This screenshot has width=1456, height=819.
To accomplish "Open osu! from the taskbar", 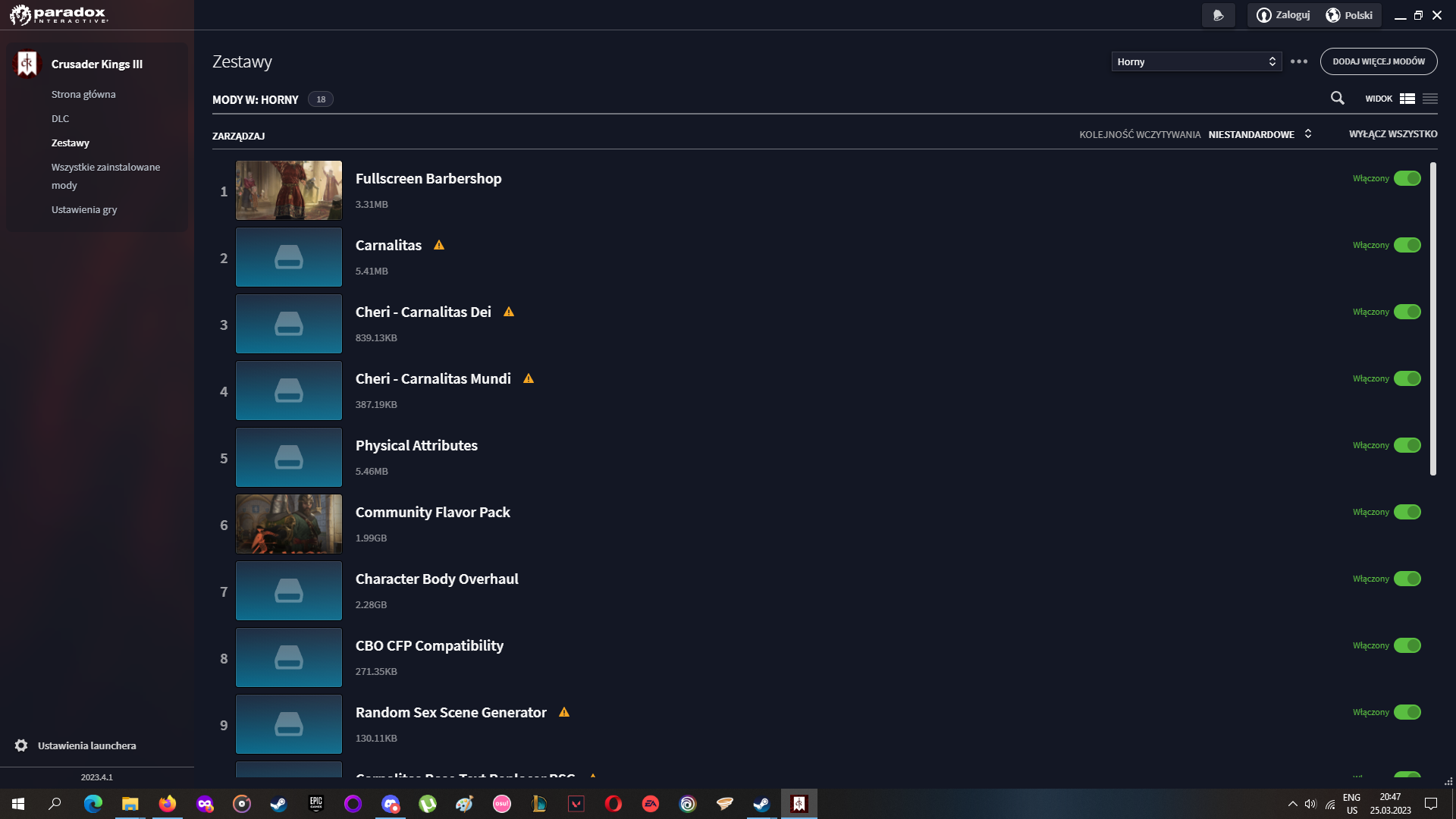I will pyautogui.click(x=502, y=804).
